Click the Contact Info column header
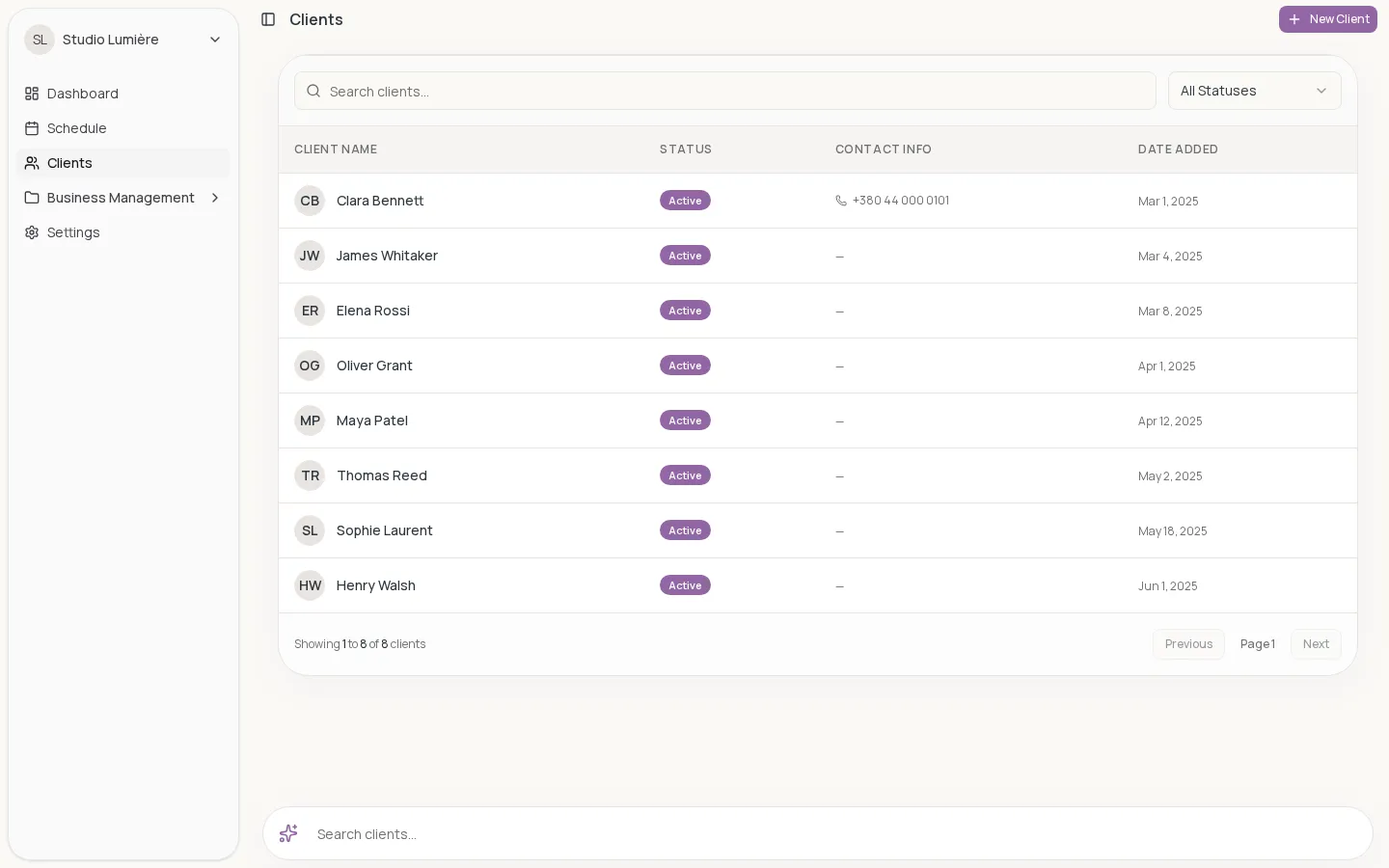 [884, 149]
